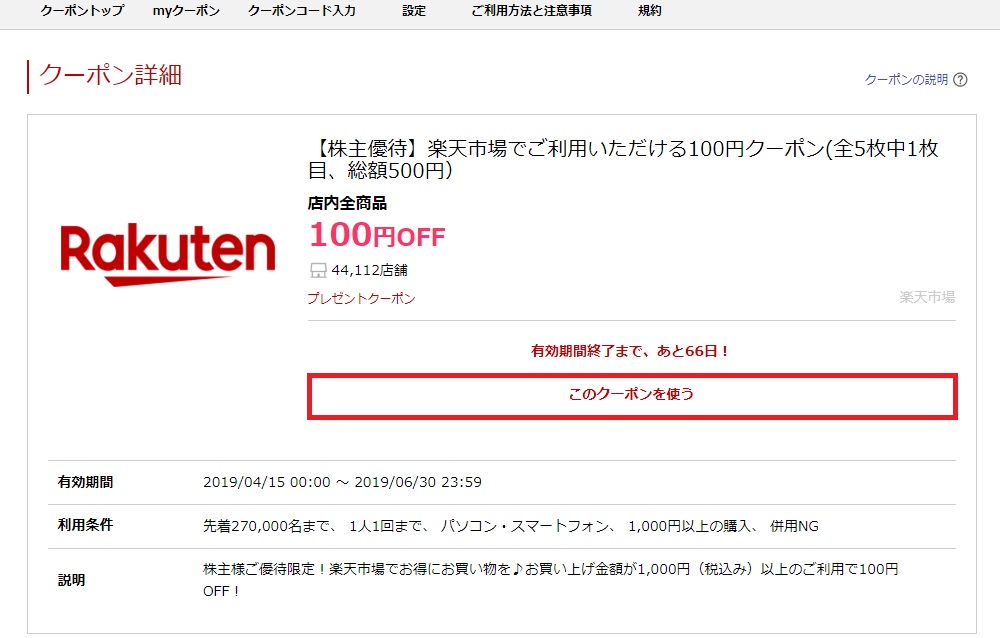Go to the myクーポン tab
Viewport: 1000px width, 638px height.
click(186, 11)
